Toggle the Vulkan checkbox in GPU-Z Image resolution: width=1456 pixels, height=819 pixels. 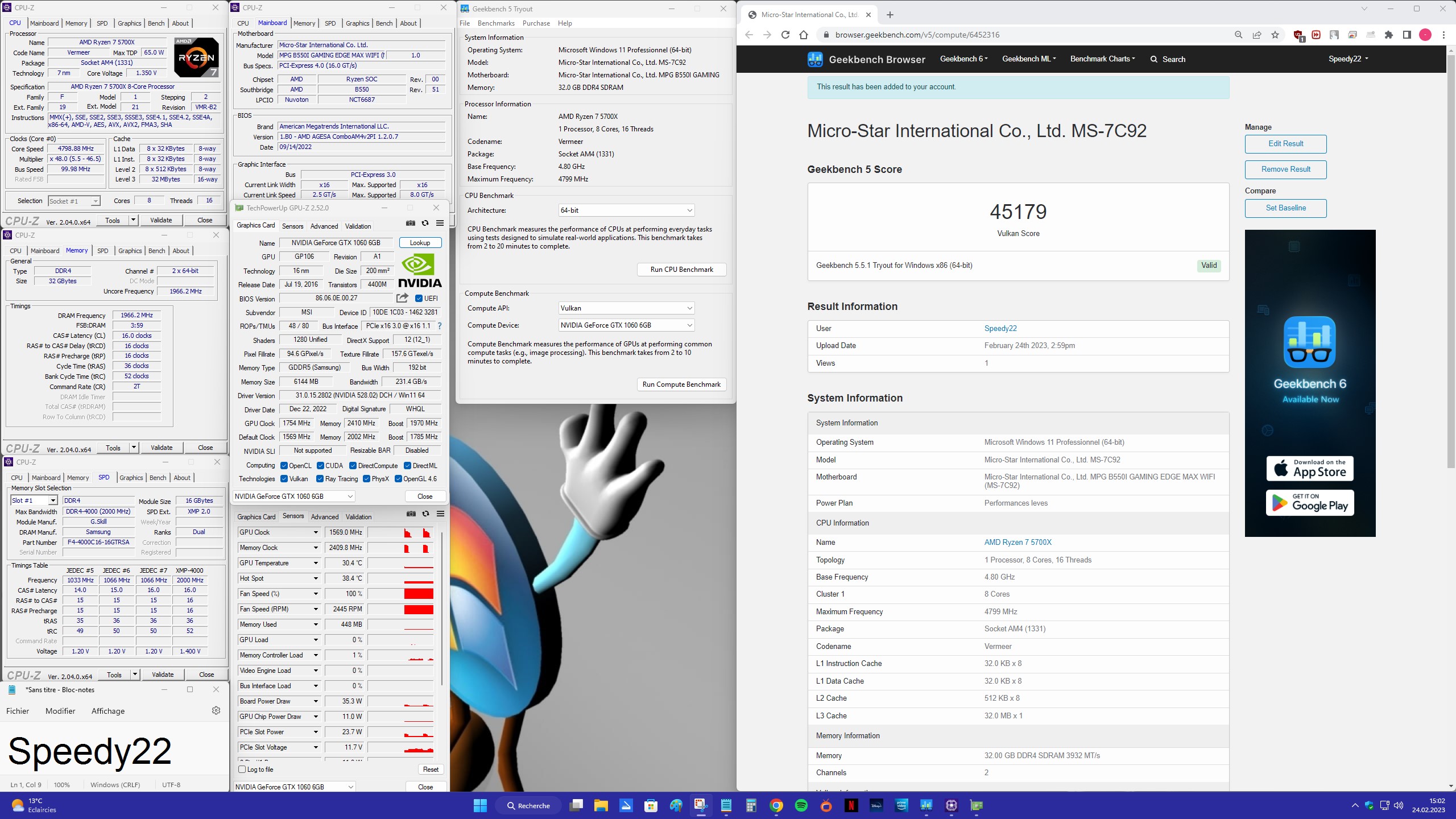[x=284, y=478]
